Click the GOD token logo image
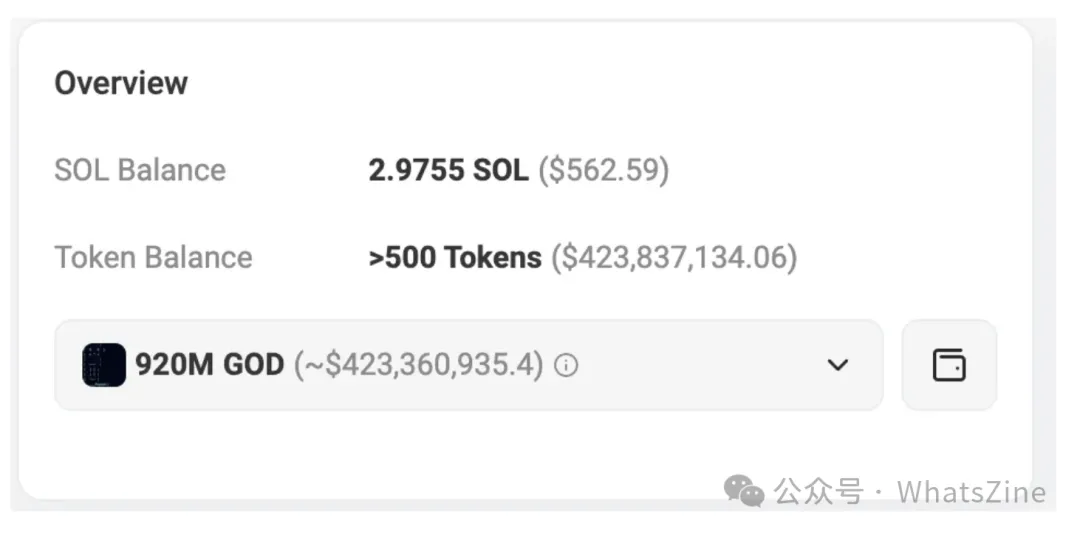Viewport: 1080px width, 535px height. point(104,365)
